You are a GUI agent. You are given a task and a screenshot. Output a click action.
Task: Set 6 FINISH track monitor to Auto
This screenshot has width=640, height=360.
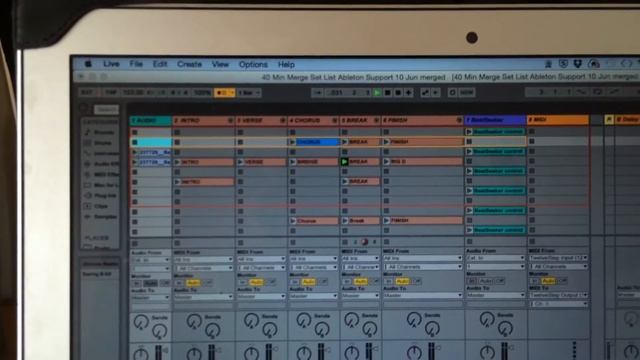[402, 281]
